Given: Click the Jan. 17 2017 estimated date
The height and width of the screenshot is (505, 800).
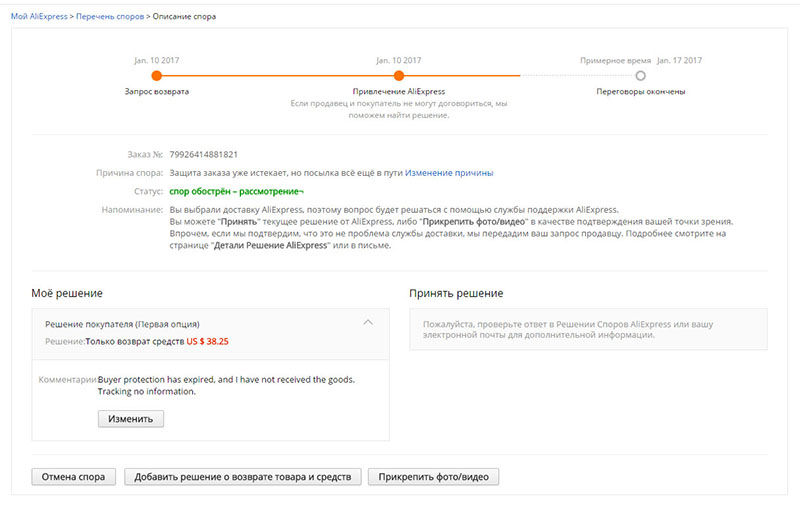Looking at the screenshot, I should tap(679, 60).
